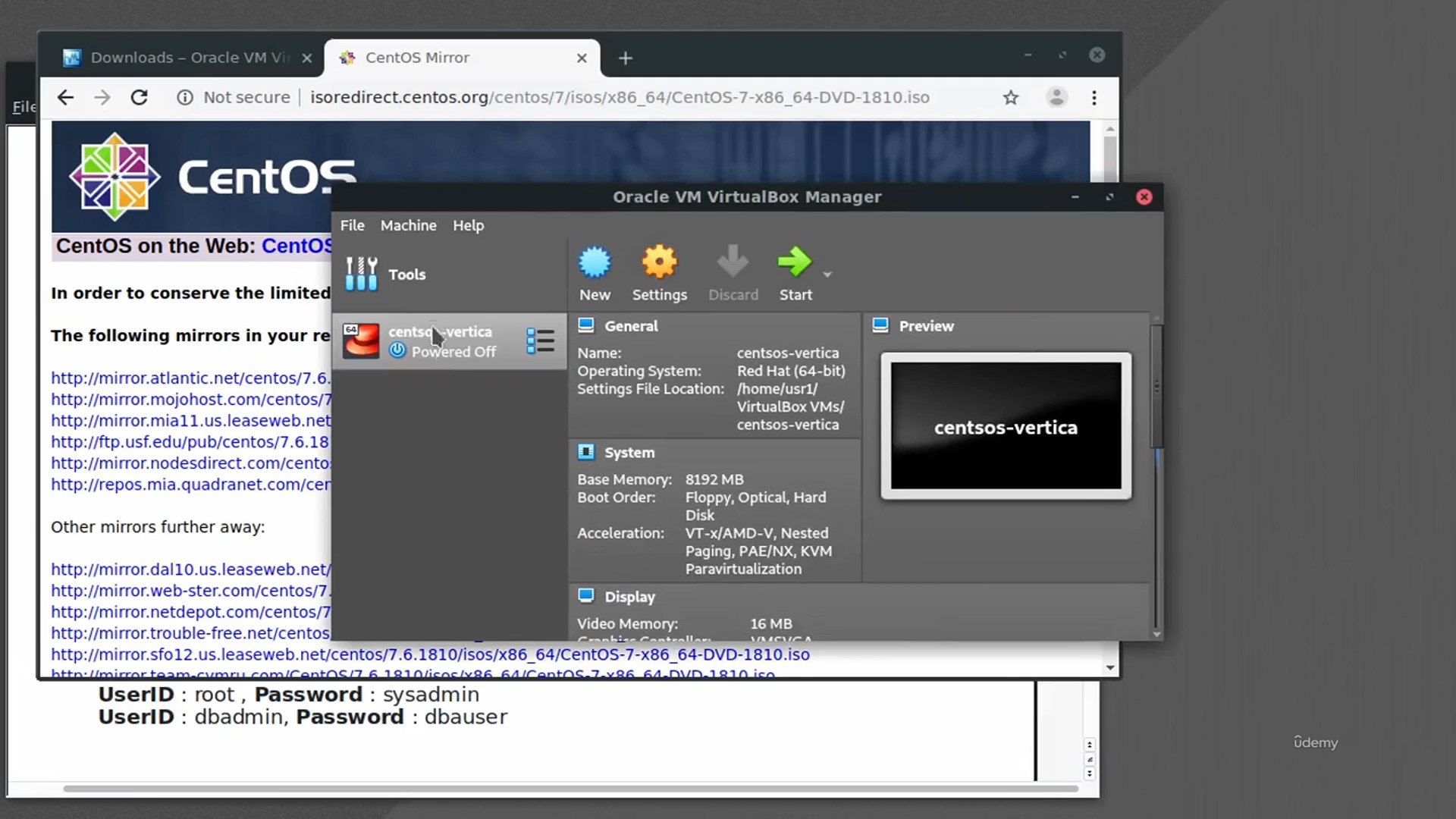Click browser page scrollbar down arrow
The width and height of the screenshot is (1456, 819).
1110,667
